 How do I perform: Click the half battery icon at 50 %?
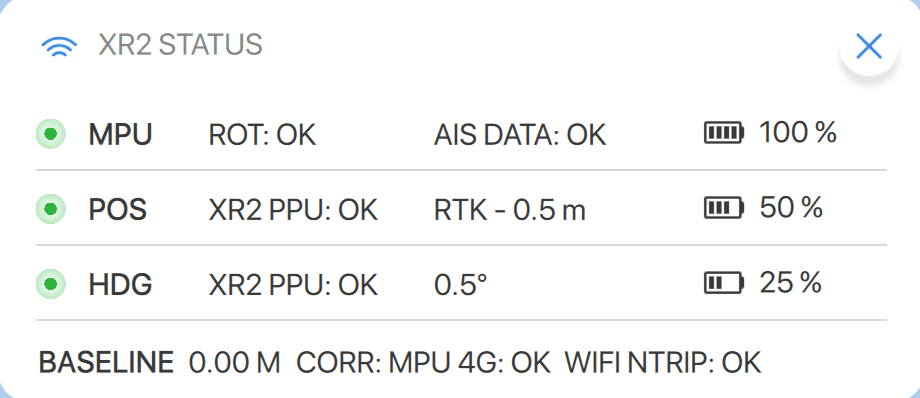(x=724, y=208)
